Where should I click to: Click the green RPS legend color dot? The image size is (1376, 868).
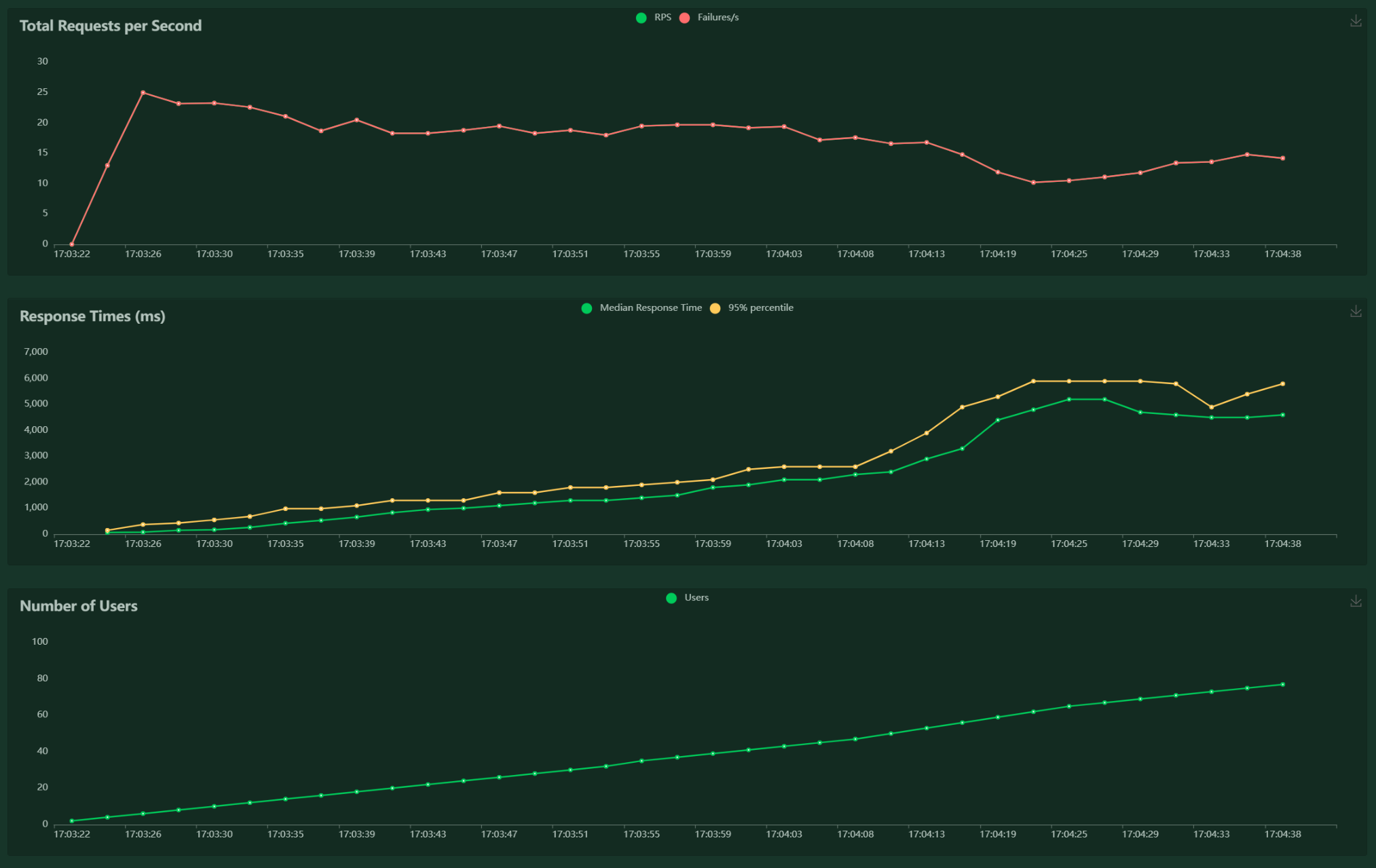(x=641, y=18)
